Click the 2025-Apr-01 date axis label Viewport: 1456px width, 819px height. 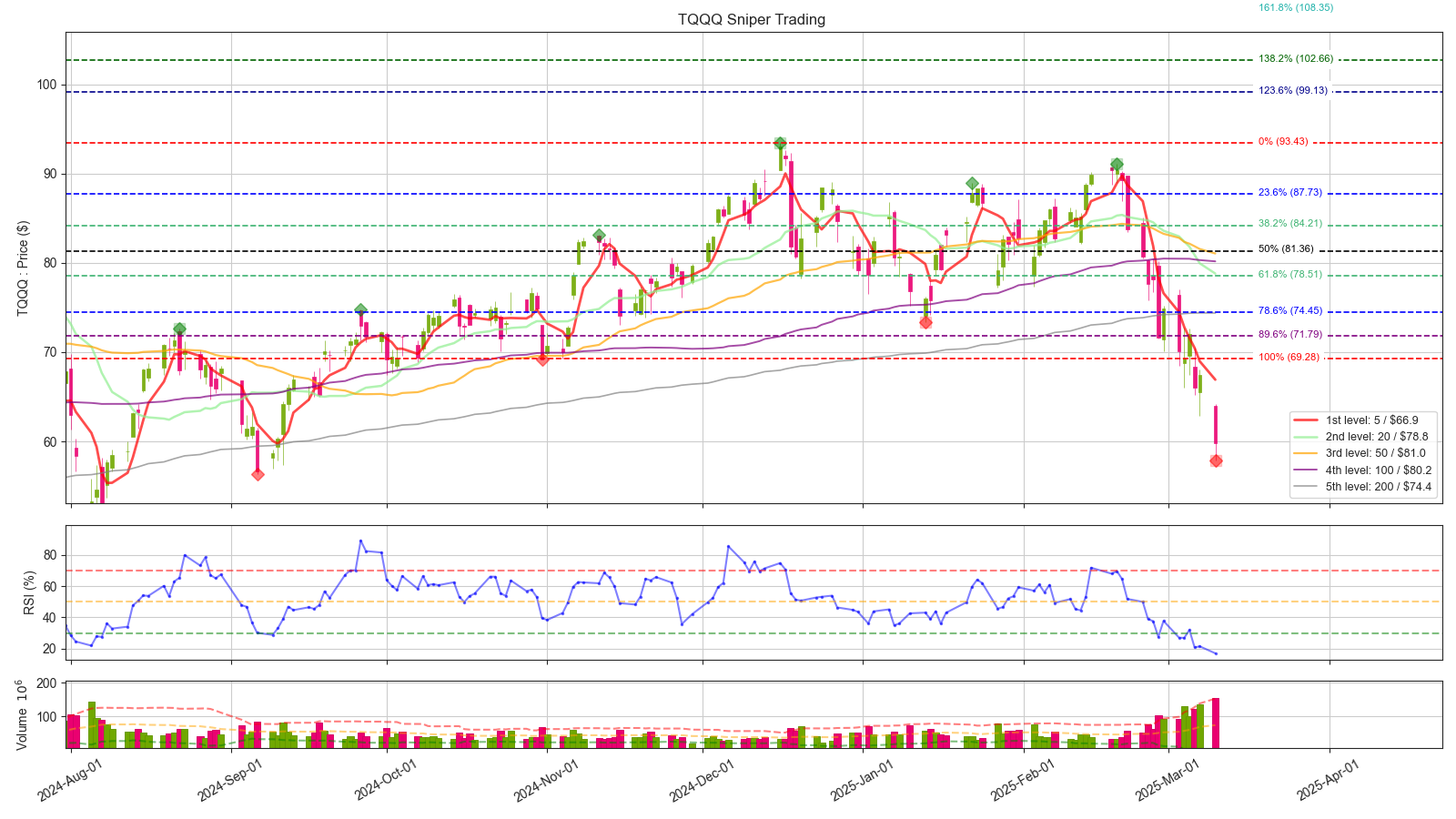click(x=1329, y=781)
